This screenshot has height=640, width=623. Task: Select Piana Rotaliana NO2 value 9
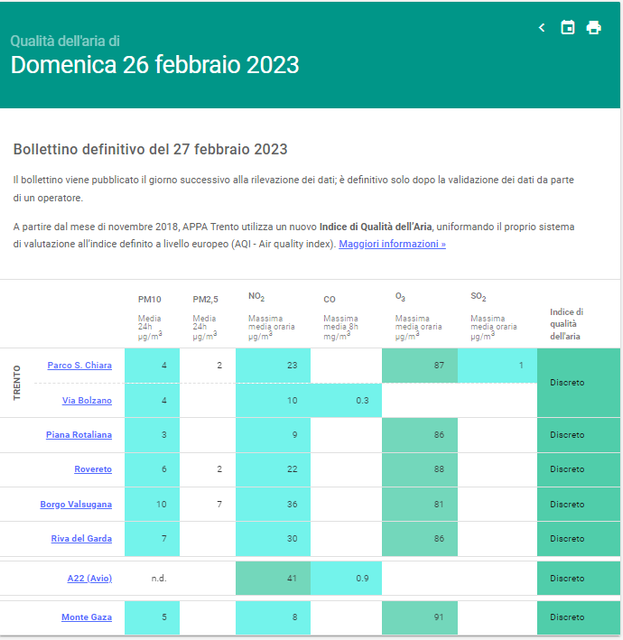(273, 435)
